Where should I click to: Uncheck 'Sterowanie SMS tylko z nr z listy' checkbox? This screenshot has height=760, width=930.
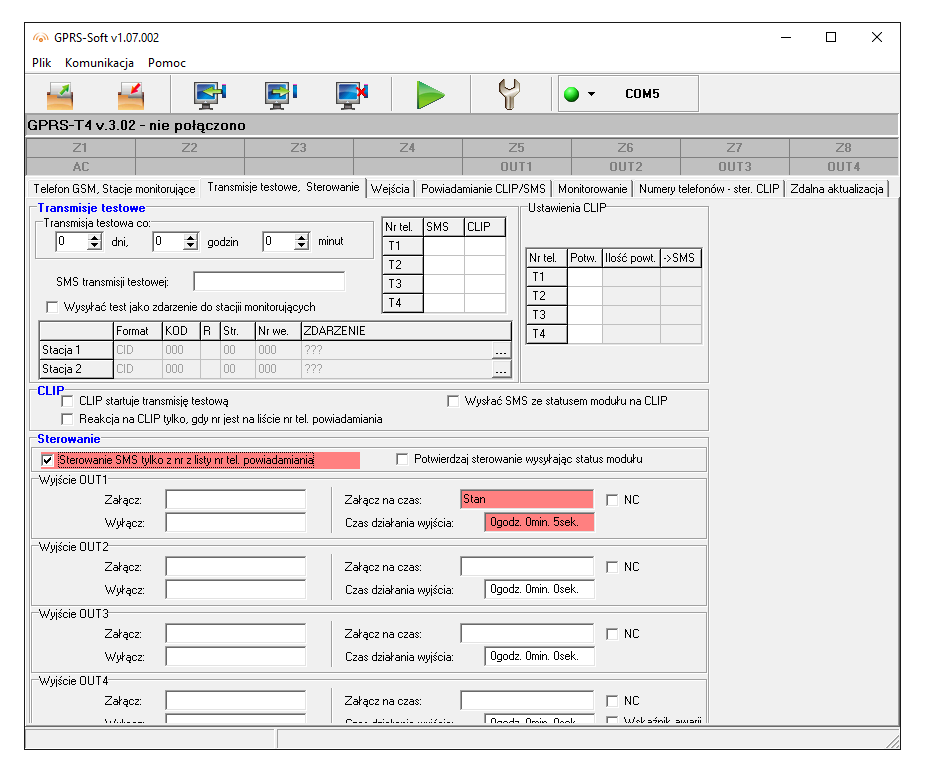coord(48,460)
